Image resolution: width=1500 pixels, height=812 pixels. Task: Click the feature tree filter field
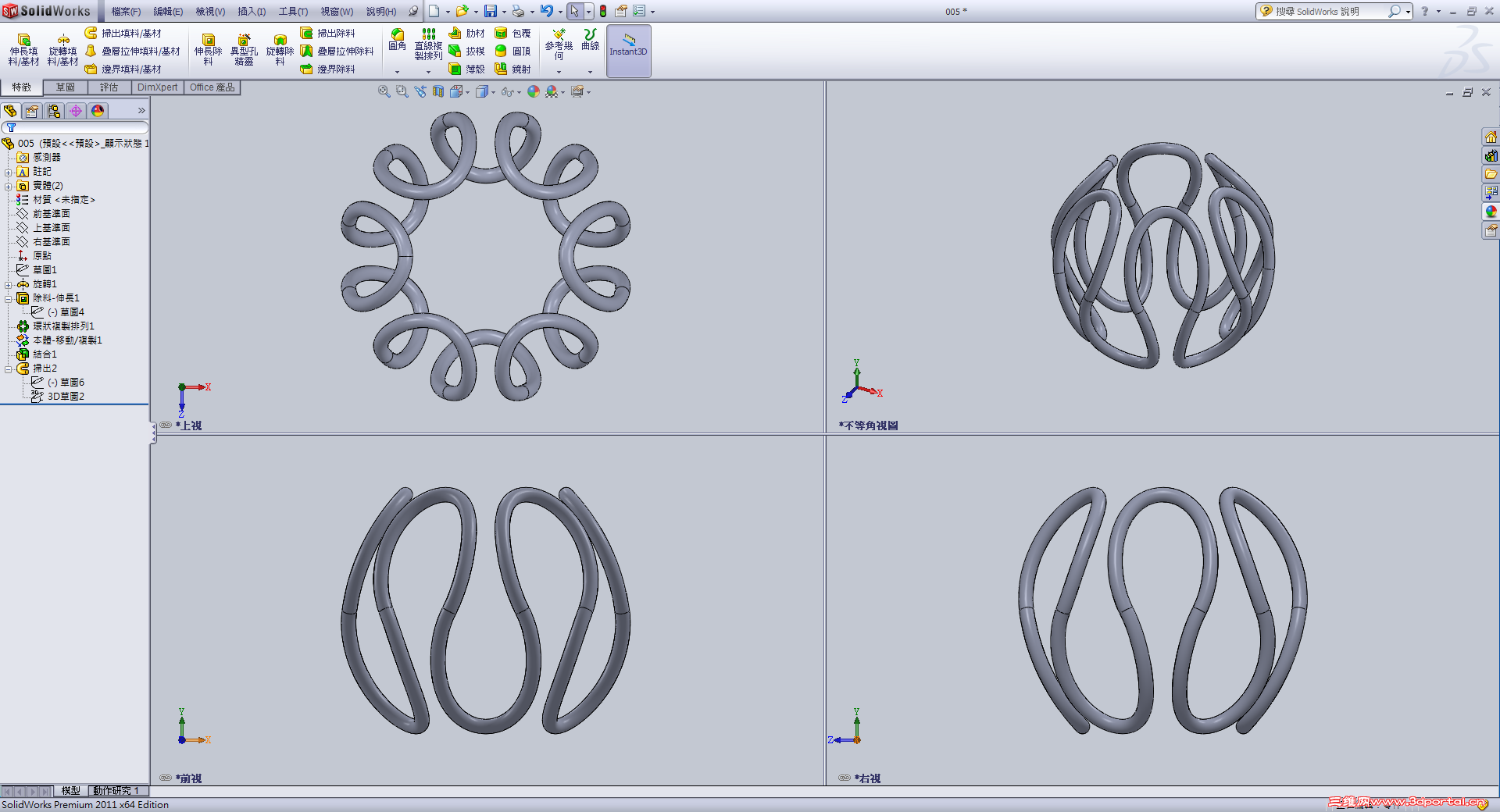(75, 127)
